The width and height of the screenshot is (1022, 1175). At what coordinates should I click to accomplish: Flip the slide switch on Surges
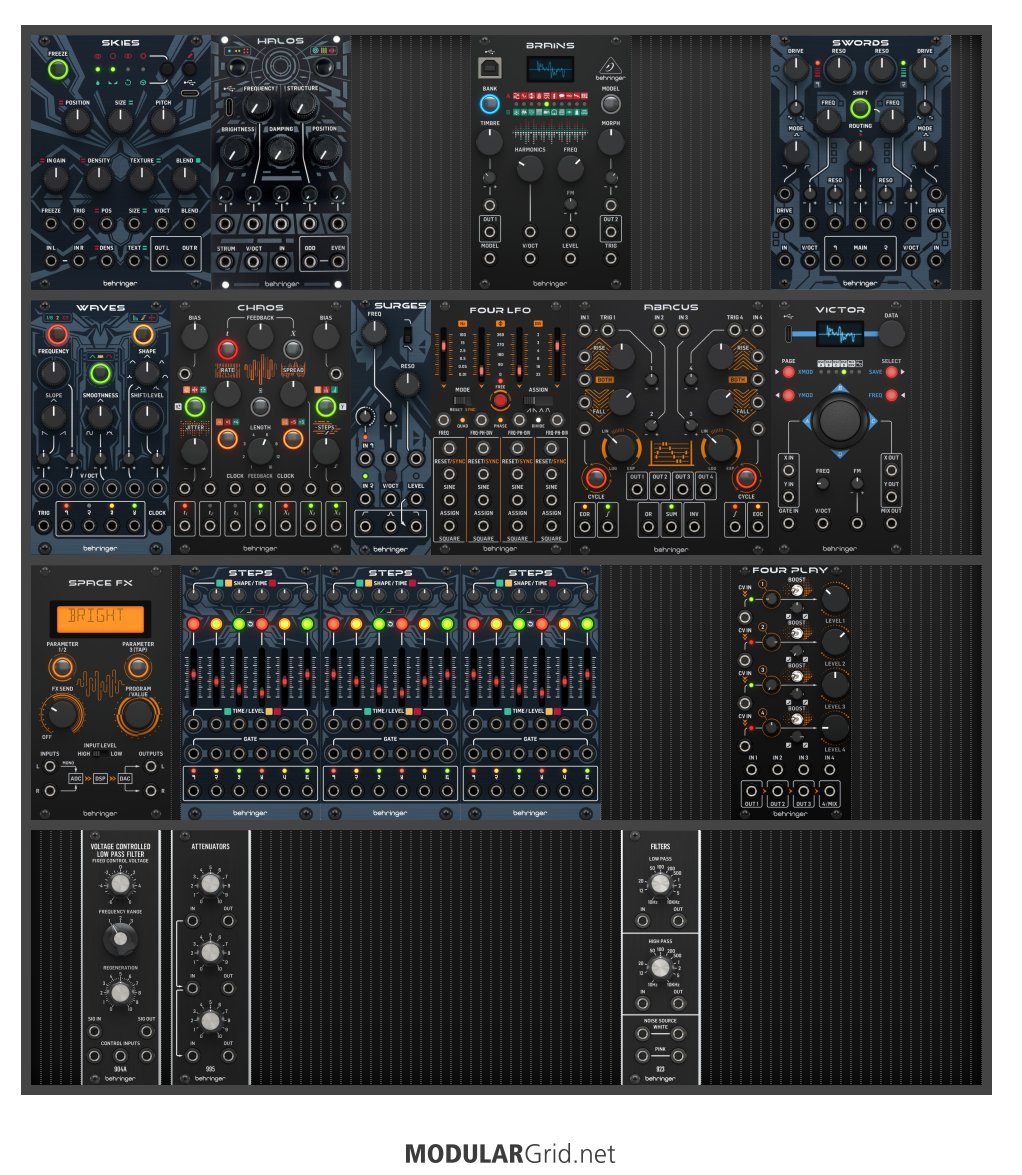pos(407,335)
